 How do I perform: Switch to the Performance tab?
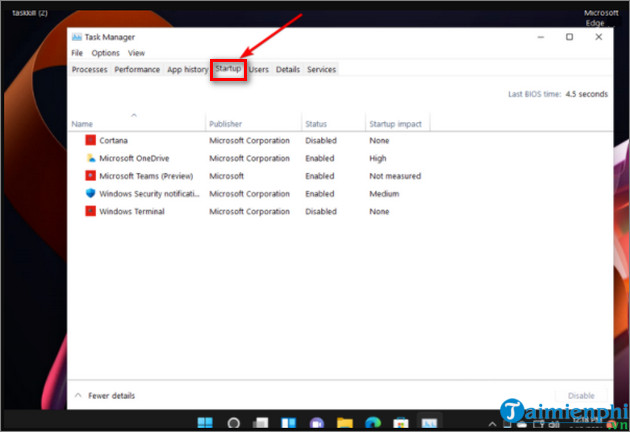pyautogui.click(x=137, y=70)
